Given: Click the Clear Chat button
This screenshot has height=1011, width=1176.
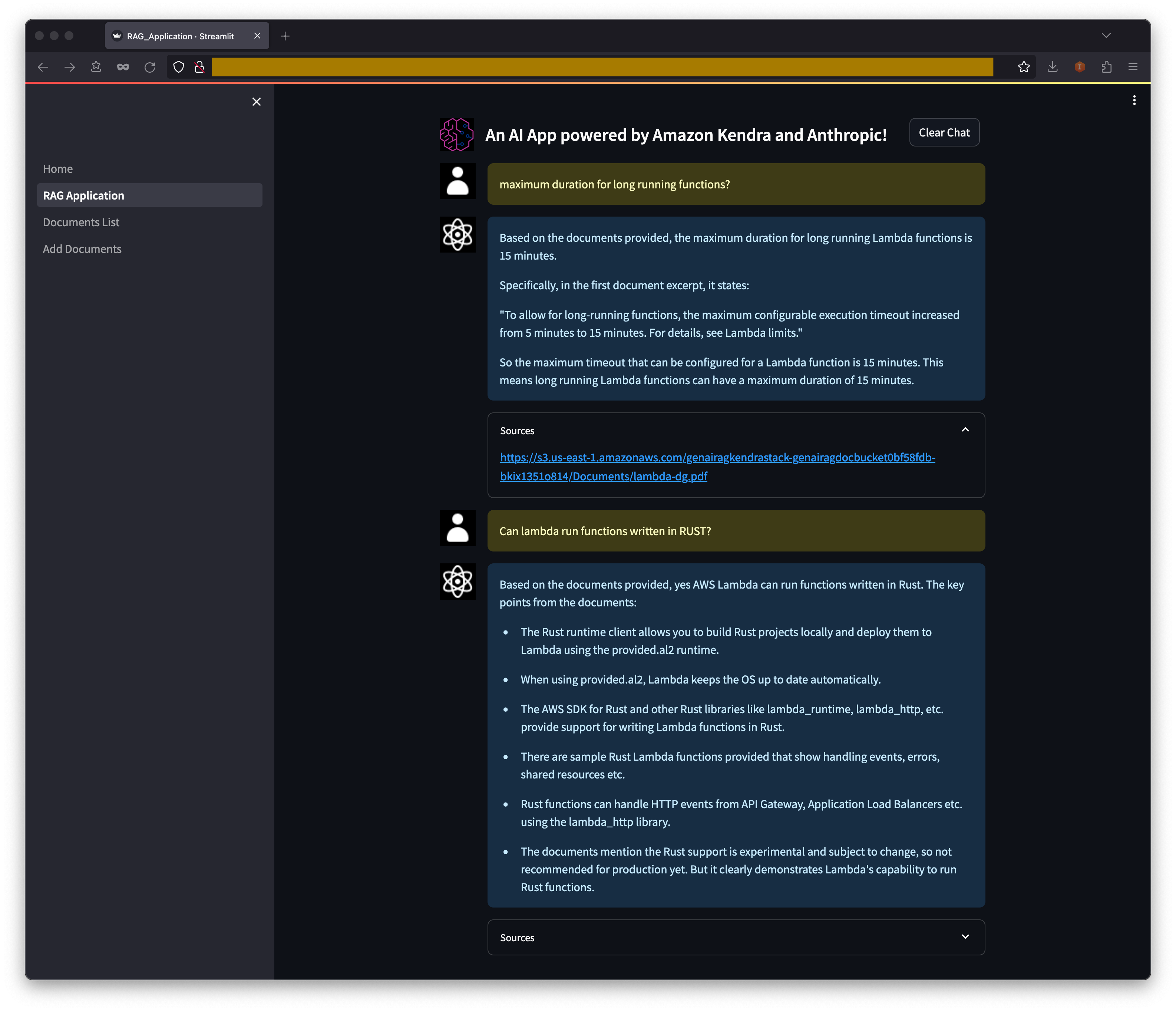Looking at the screenshot, I should point(944,132).
